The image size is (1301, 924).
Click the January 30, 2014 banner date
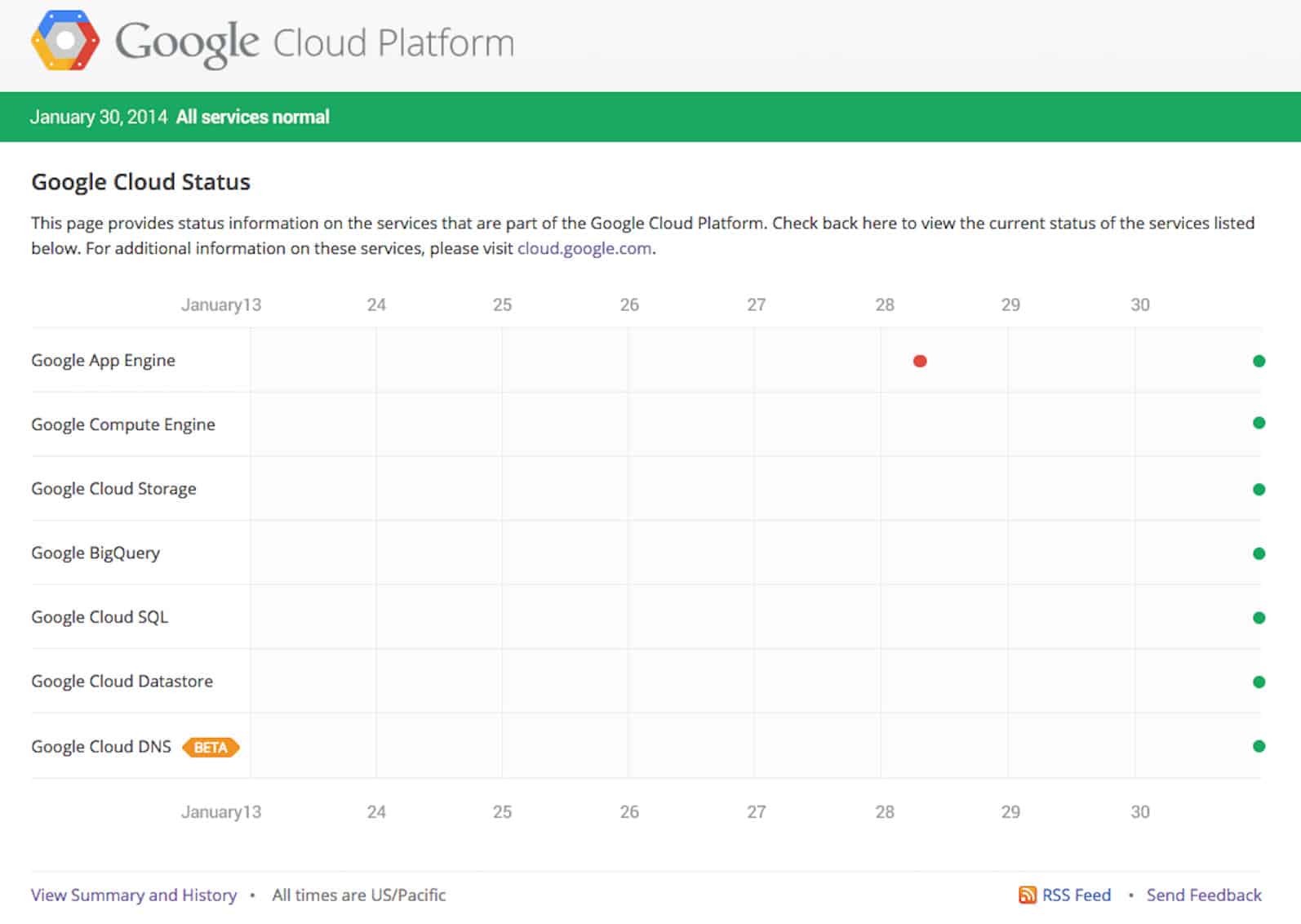[x=99, y=117]
